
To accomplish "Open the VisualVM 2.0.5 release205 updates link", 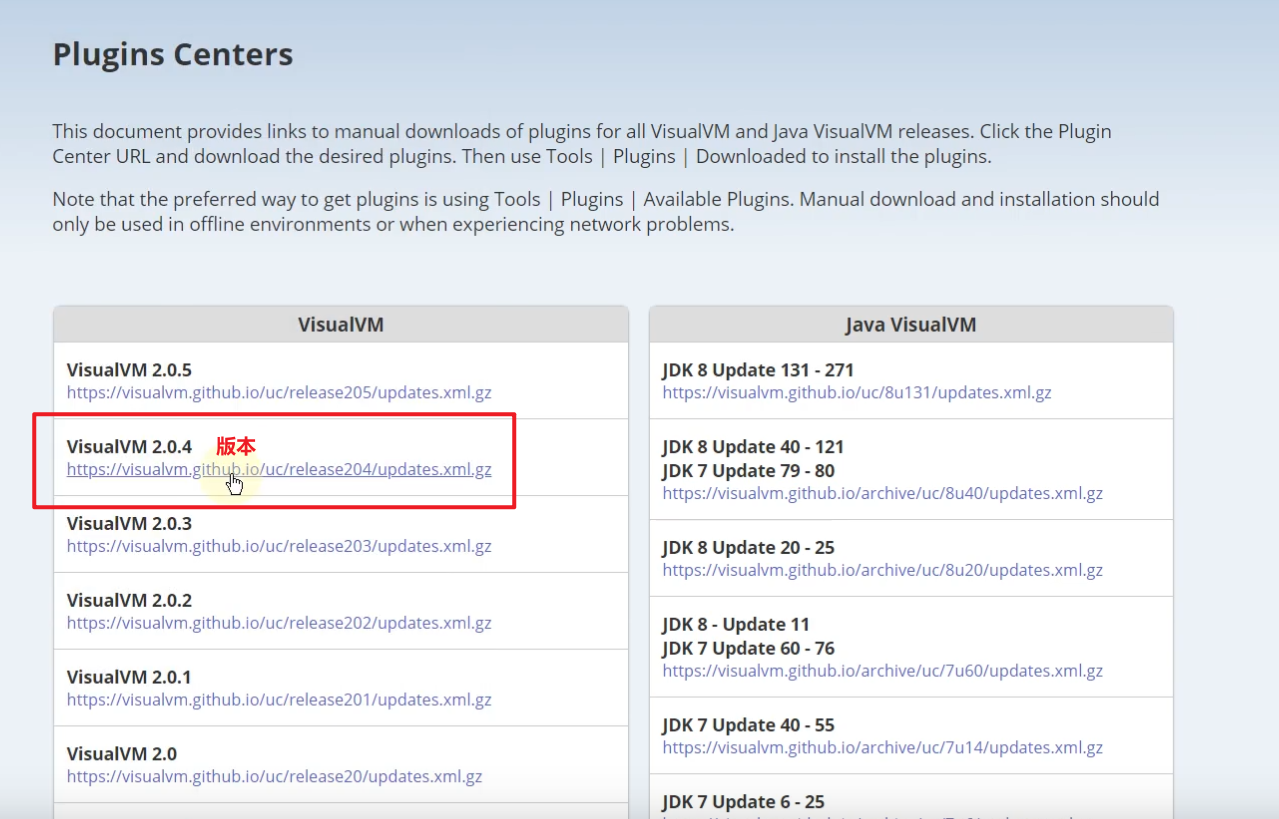I will [x=279, y=393].
